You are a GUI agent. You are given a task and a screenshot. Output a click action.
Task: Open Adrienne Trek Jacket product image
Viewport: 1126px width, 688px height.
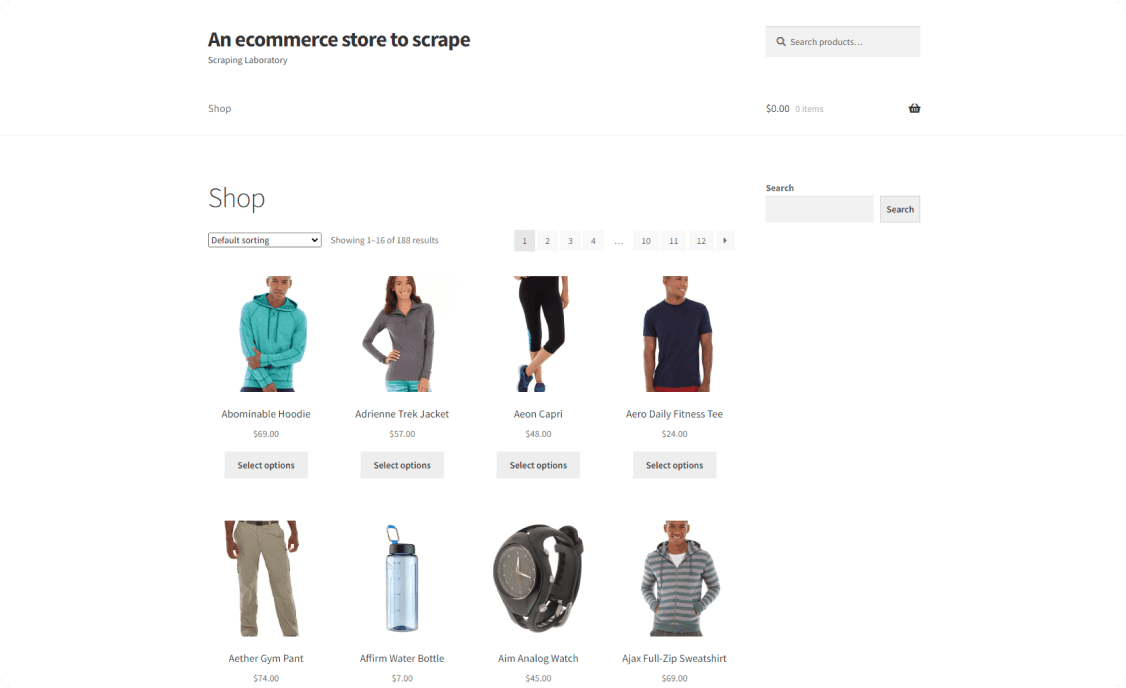[x=402, y=334]
